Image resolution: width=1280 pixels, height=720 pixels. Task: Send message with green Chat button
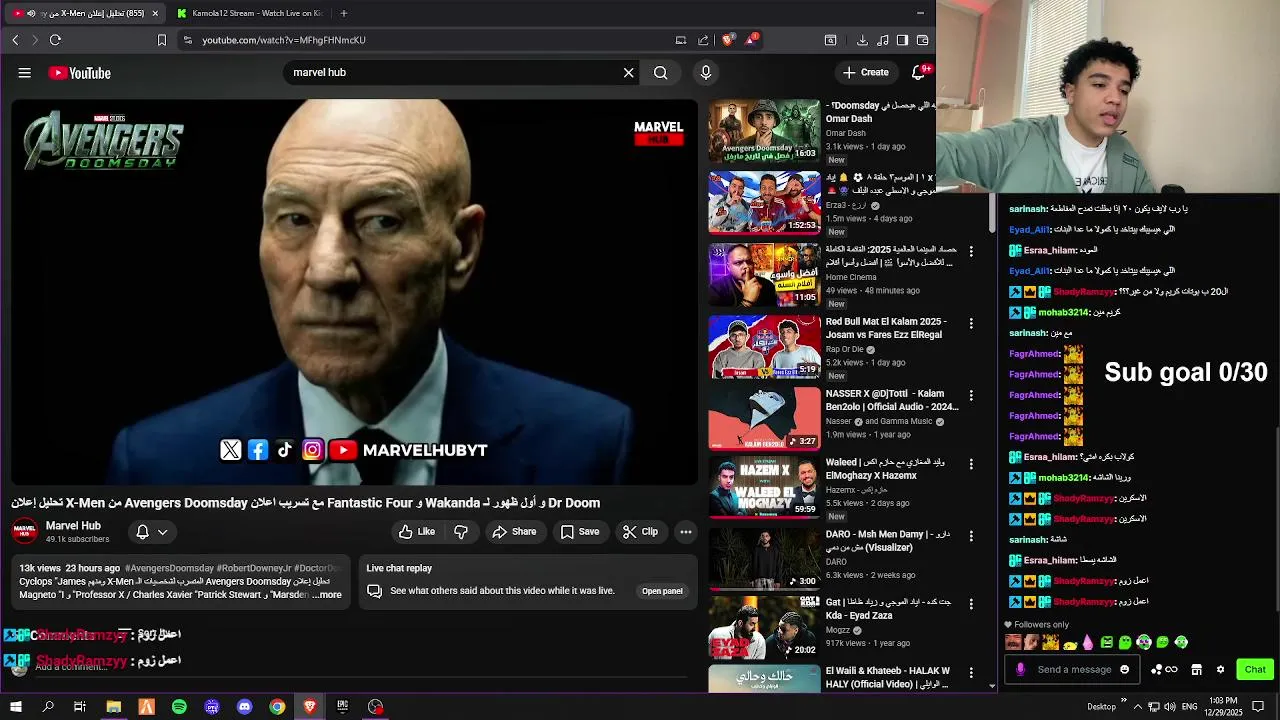click(x=1255, y=670)
